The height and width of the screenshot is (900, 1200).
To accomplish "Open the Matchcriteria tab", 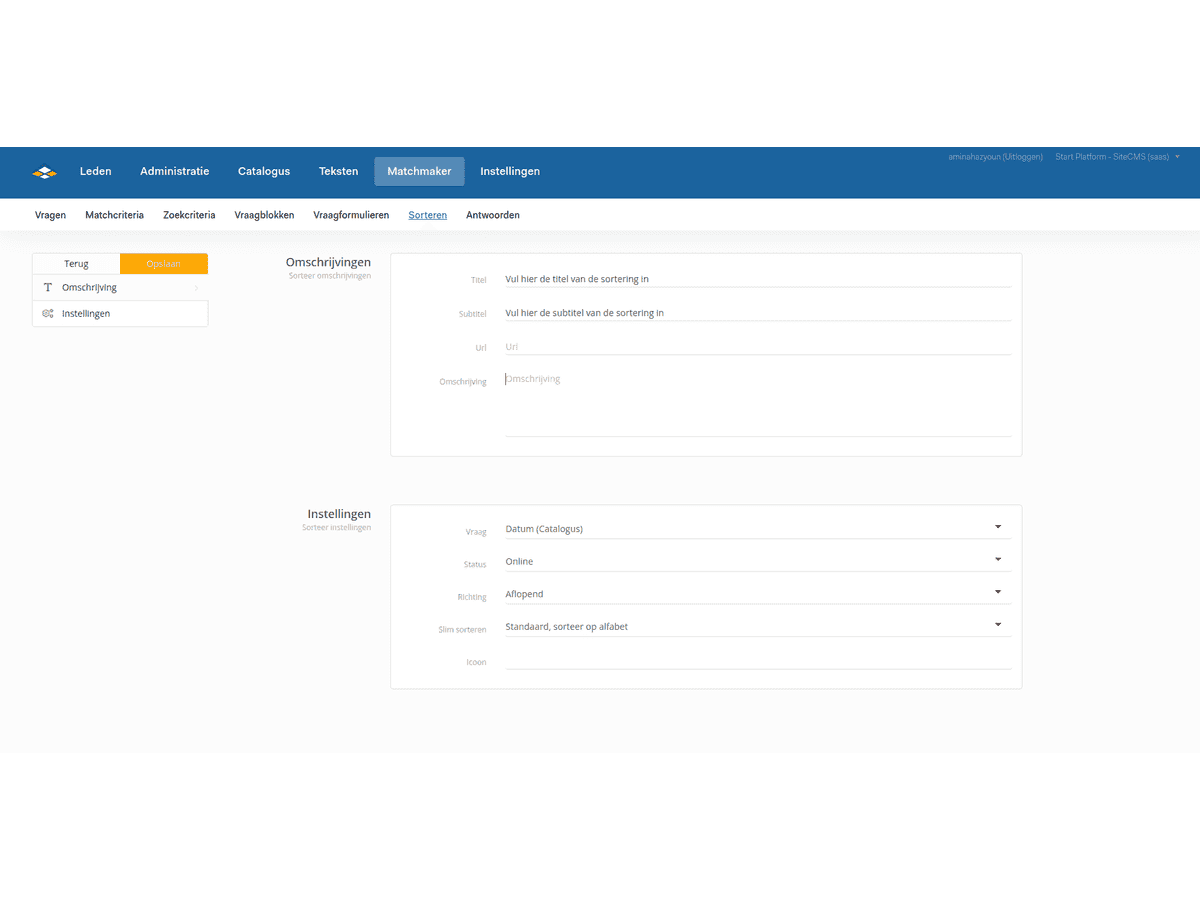I will pos(114,215).
